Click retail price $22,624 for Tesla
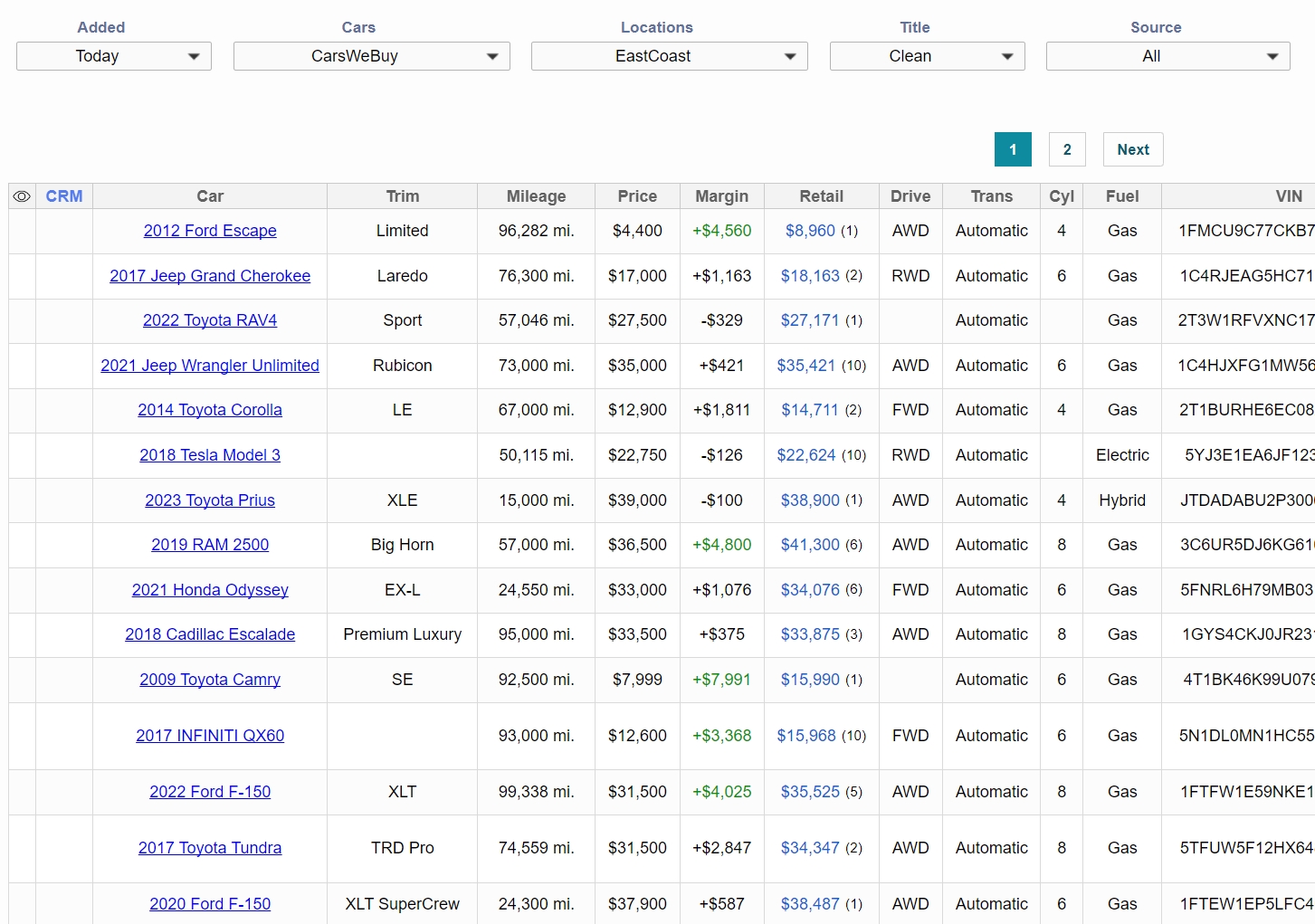This screenshot has width=1315, height=924. 806,455
